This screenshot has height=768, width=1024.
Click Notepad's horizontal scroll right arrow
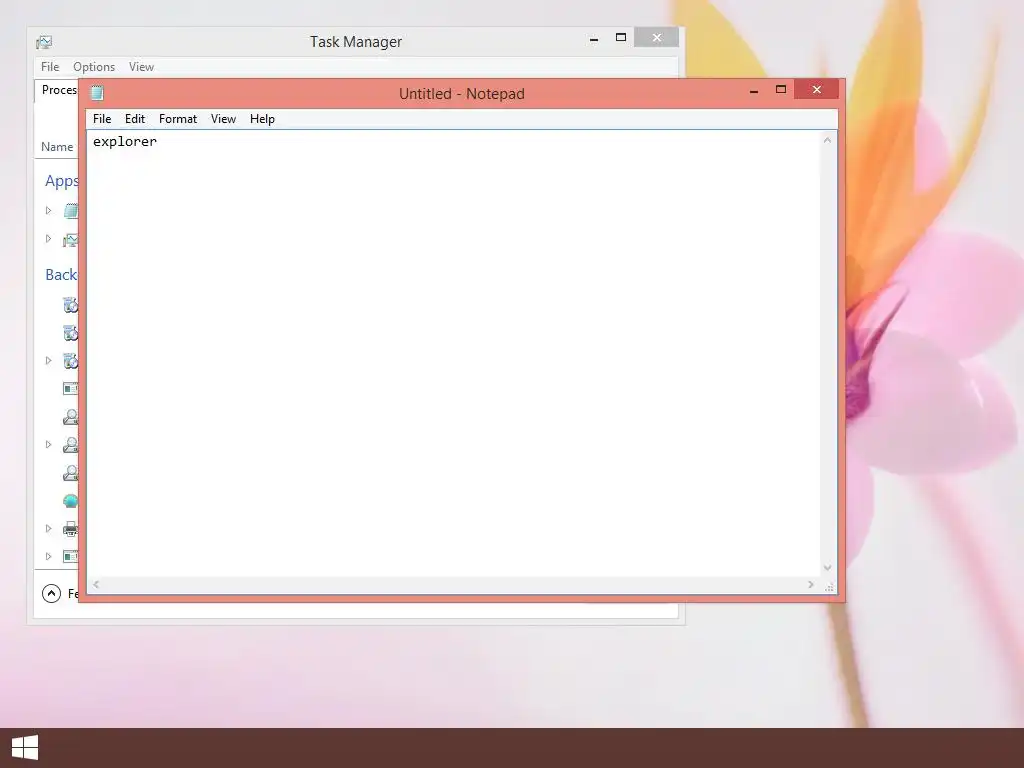810,584
